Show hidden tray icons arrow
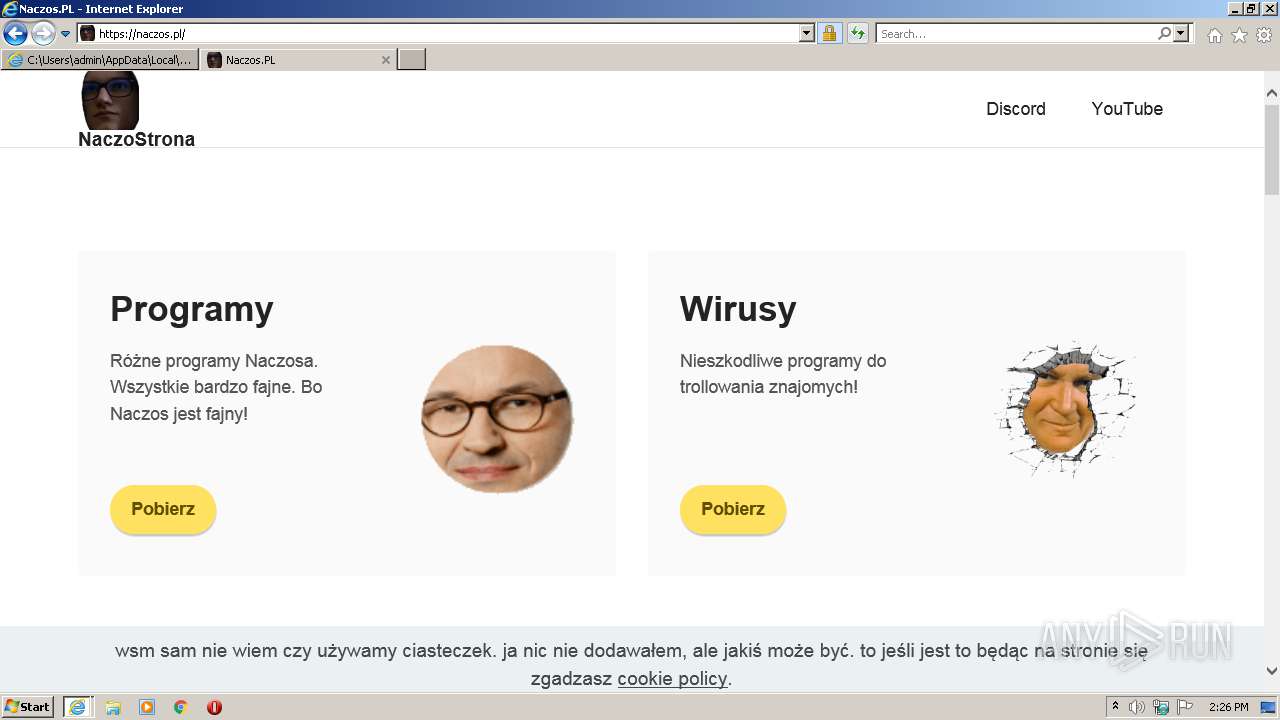The image size is (1280, 720). point(1116,706)
